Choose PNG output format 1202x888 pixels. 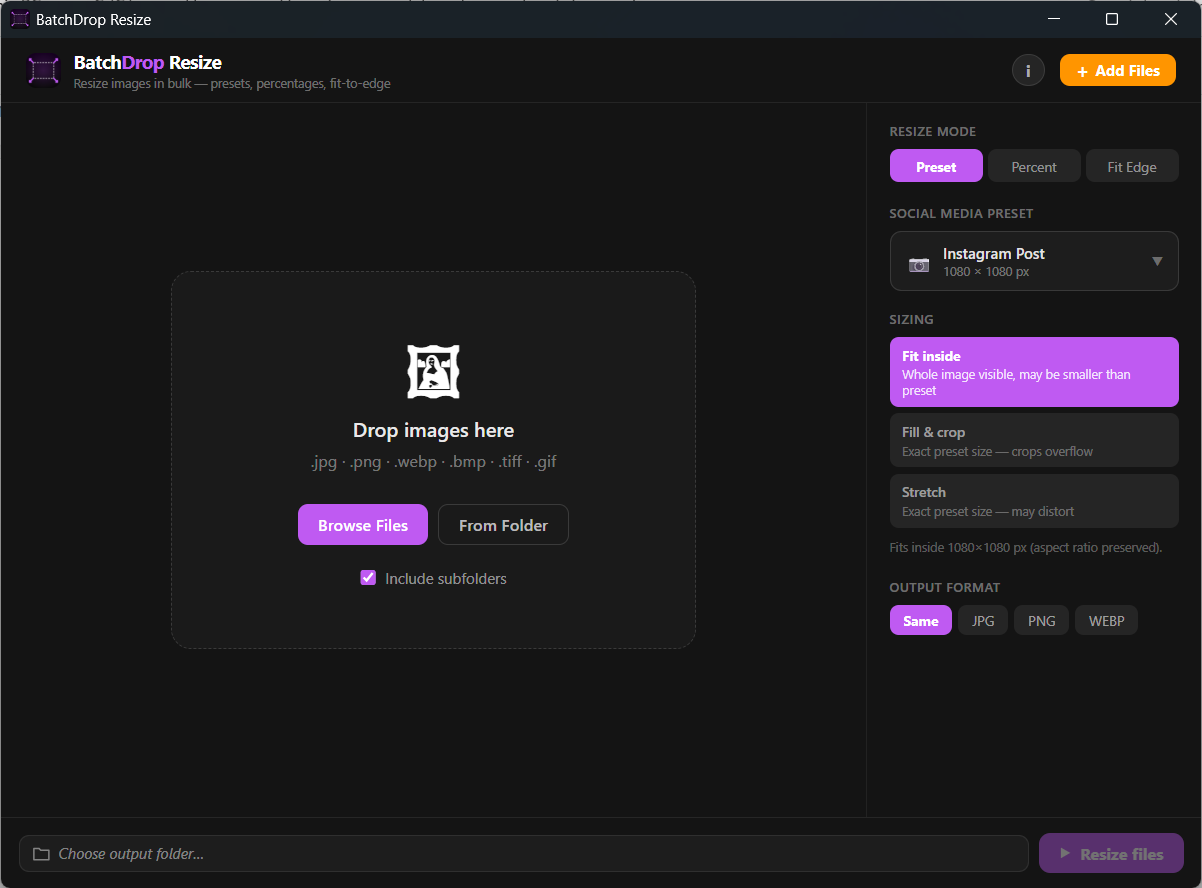coord(1041,620)
